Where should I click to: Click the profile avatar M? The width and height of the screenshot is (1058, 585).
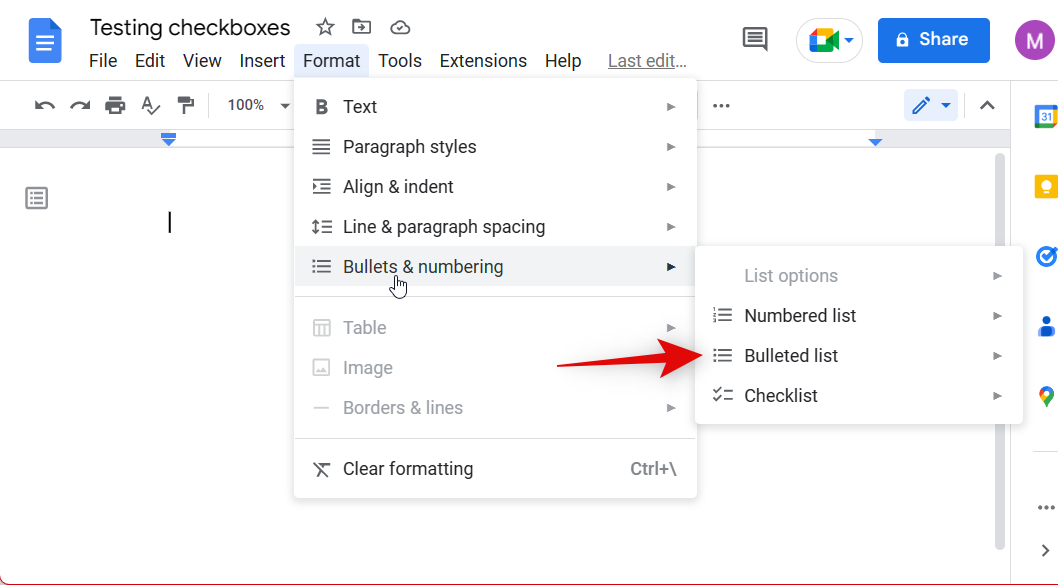click(x=1035, y=40)
